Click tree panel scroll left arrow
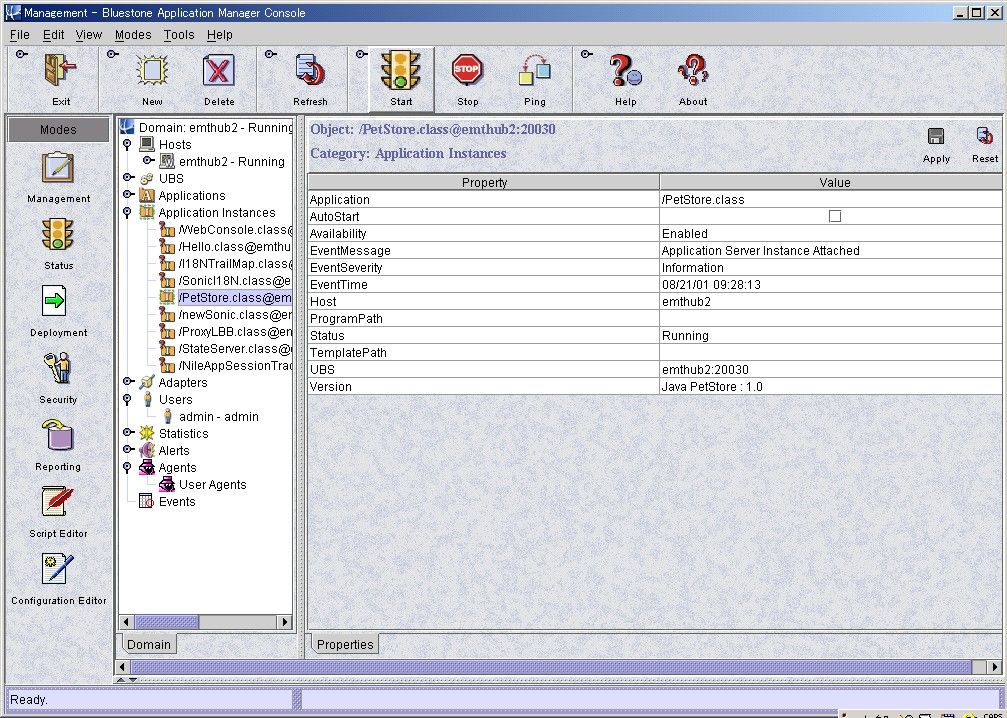The height and width of the screenshot is (718, 1007). click(x=127, y=622)
